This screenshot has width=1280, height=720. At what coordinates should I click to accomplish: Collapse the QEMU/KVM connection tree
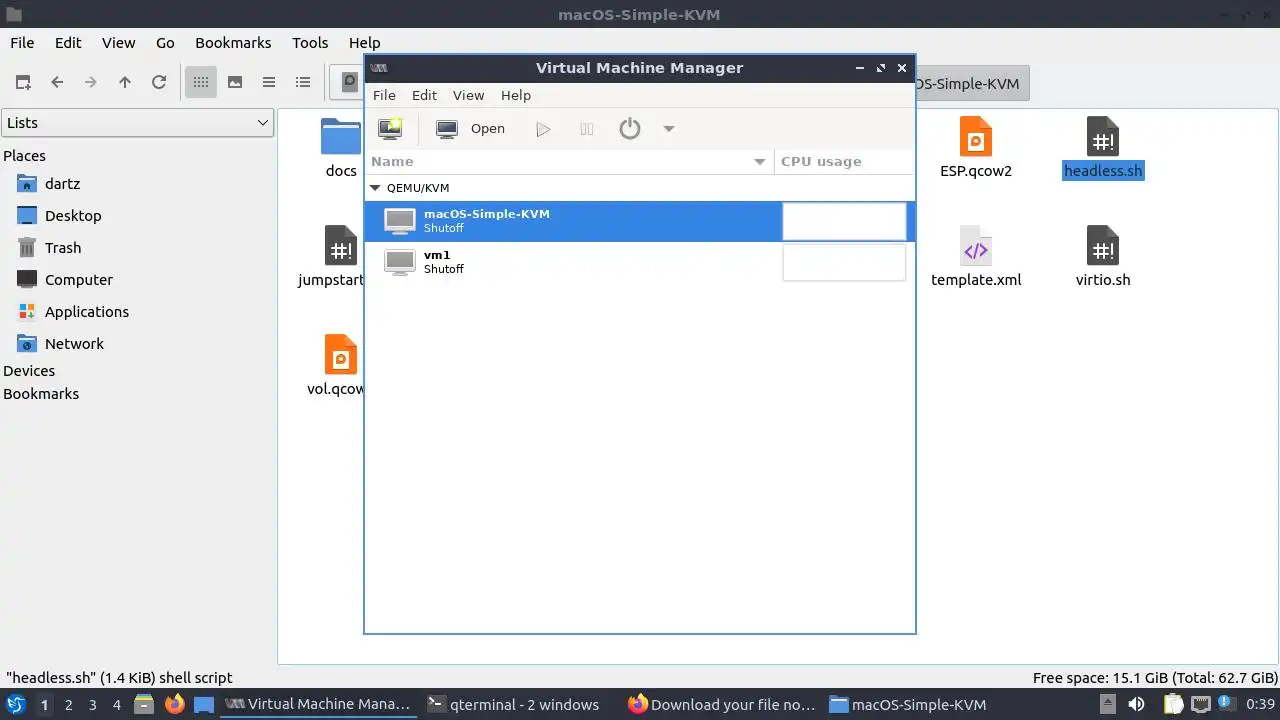point(376,187)
